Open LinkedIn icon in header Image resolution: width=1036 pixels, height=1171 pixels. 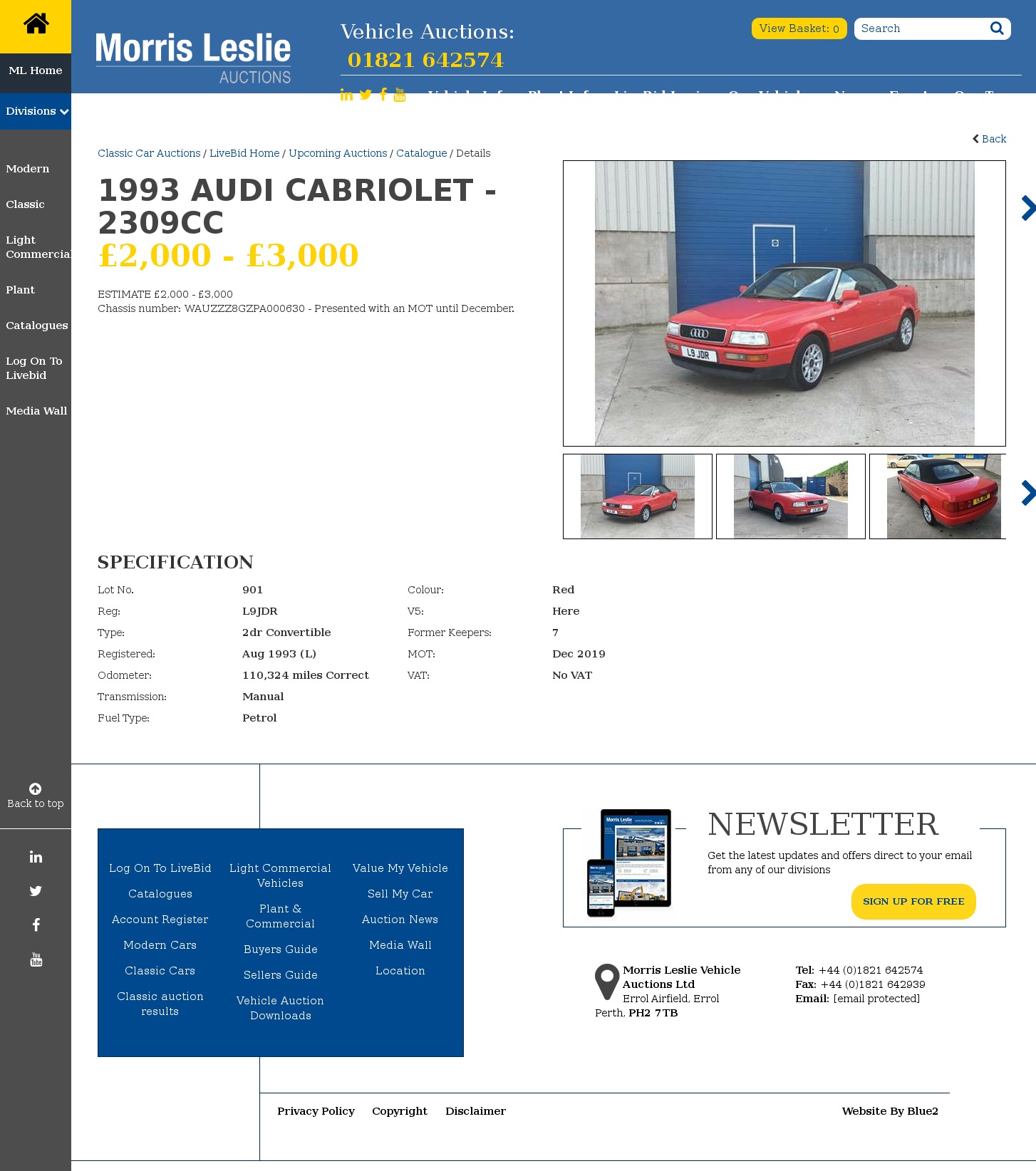346,95
